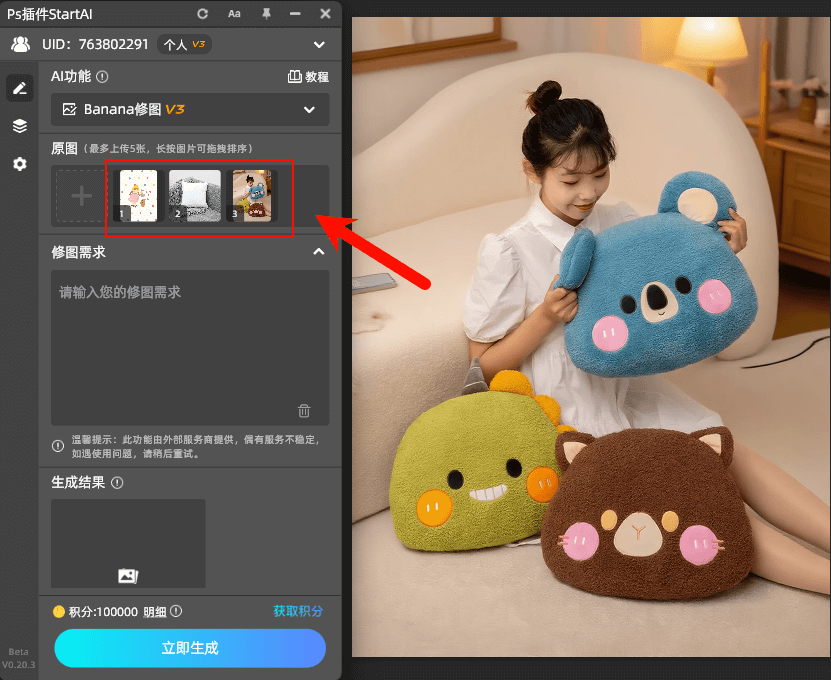Click info icon next to 积分明细
The image size is (831, 680).
(x=178, y=611)
